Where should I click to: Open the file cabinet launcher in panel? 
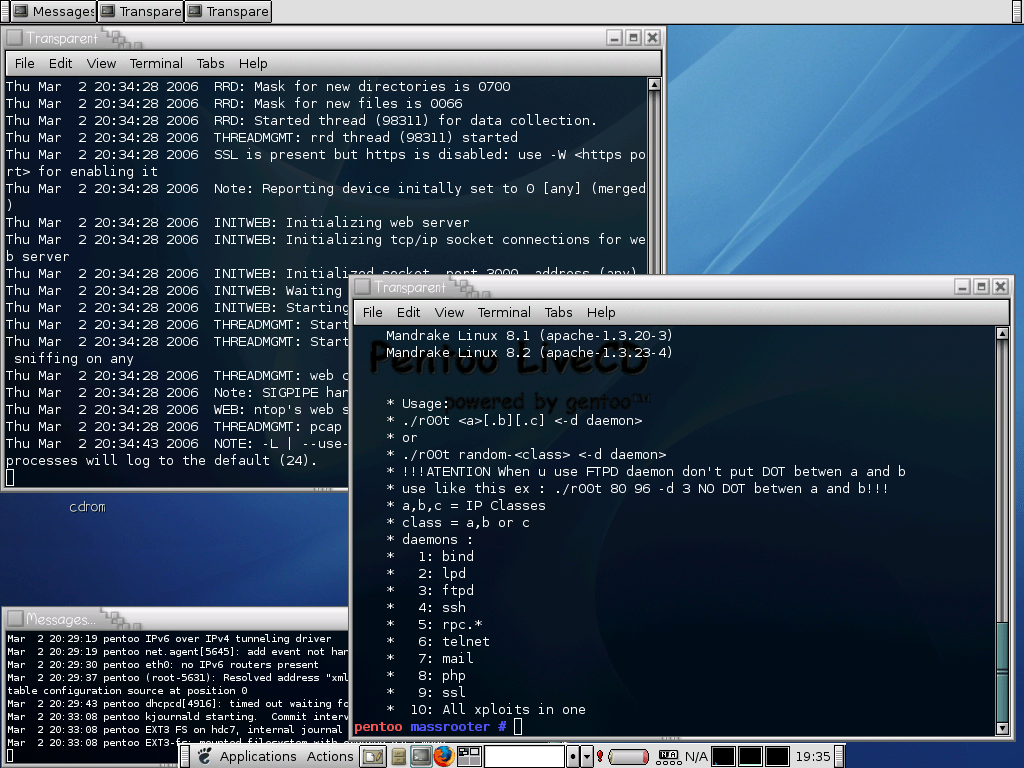point(398,756)
